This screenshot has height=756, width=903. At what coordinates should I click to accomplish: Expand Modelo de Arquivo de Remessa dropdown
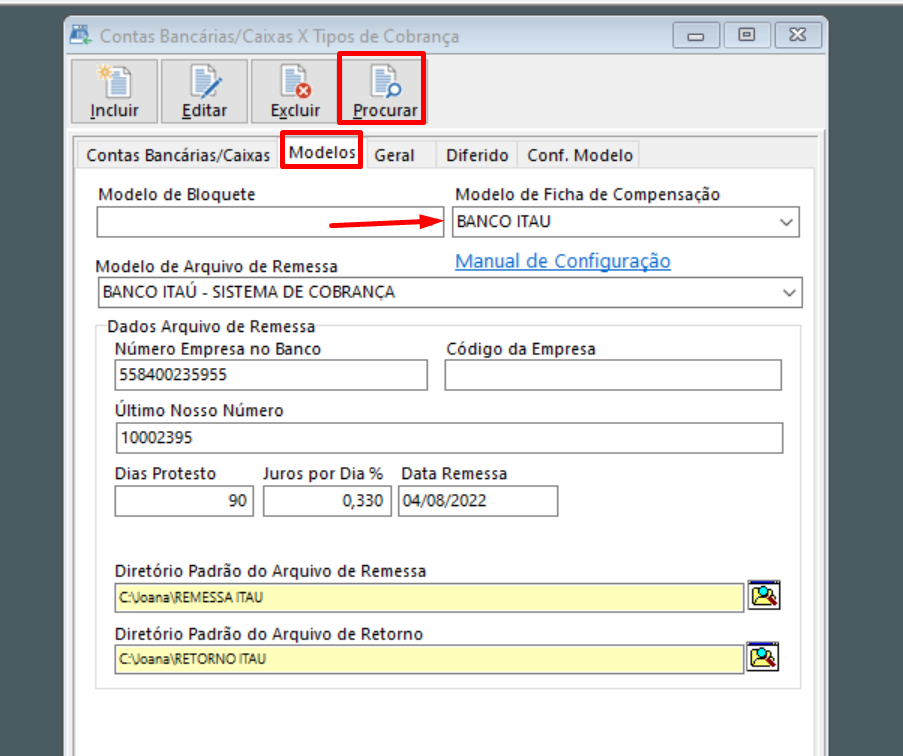pos(789,292)
